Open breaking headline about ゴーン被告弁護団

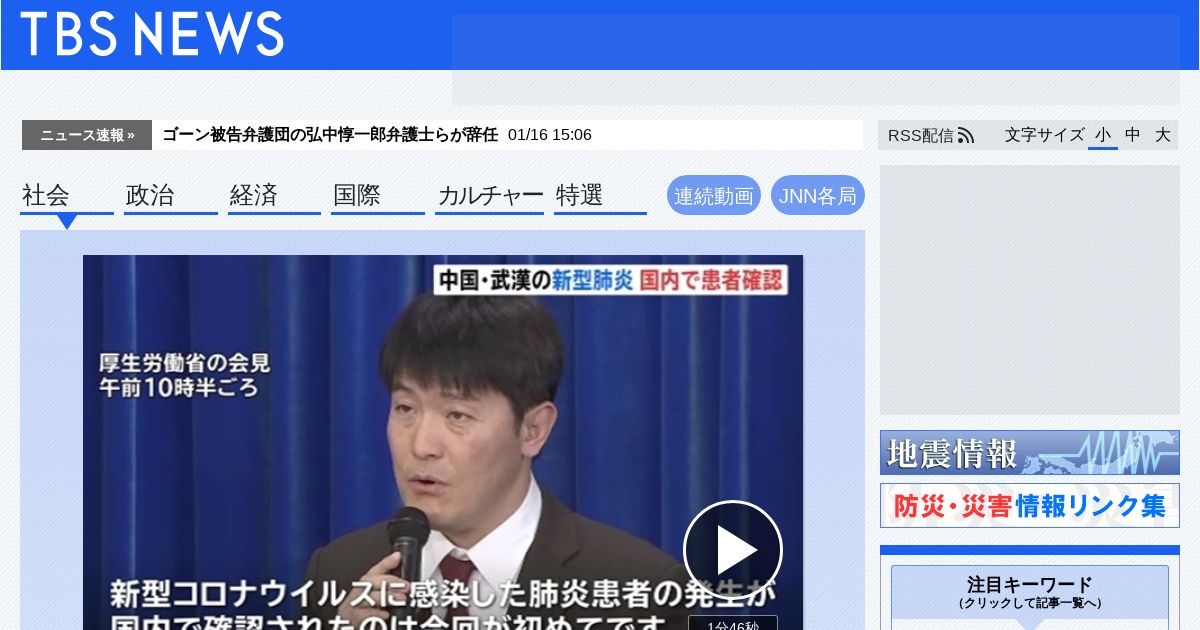click(x=330, y=135)
